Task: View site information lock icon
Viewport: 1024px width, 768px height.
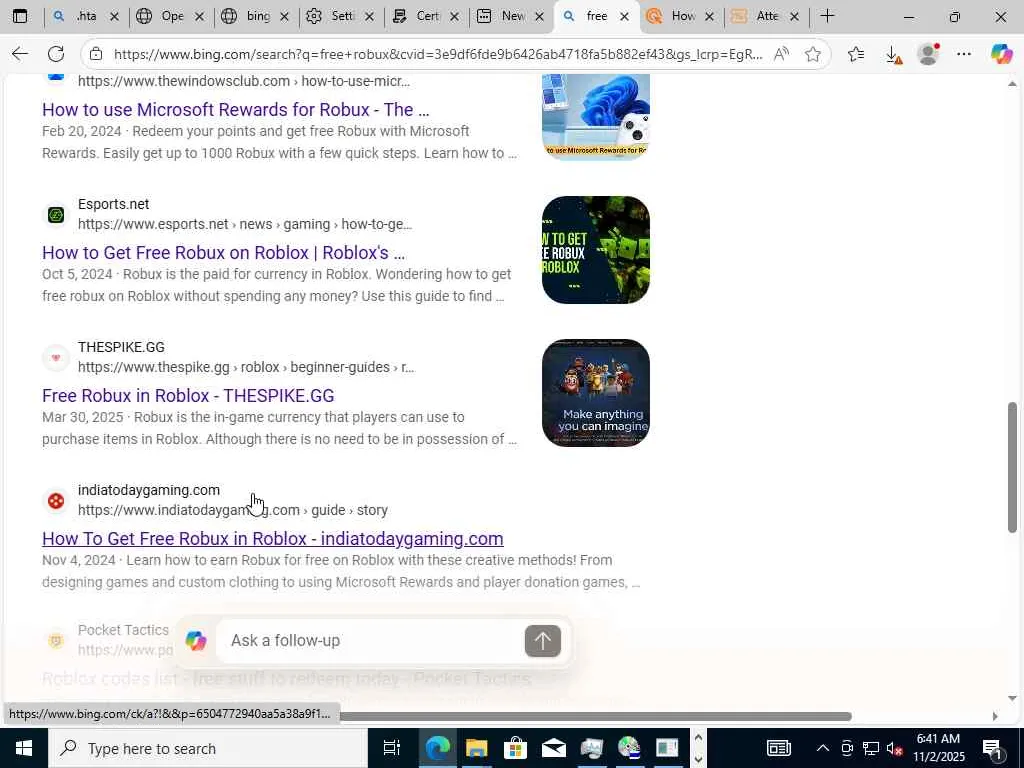Action: point(96,54)
